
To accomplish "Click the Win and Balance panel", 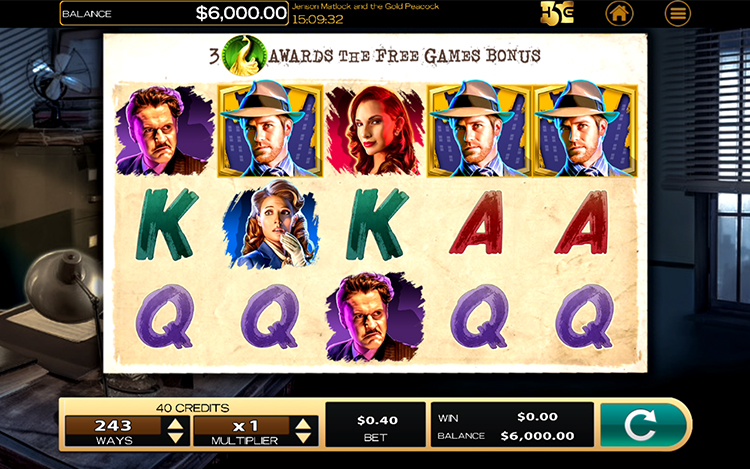I will tap(512, 425).
